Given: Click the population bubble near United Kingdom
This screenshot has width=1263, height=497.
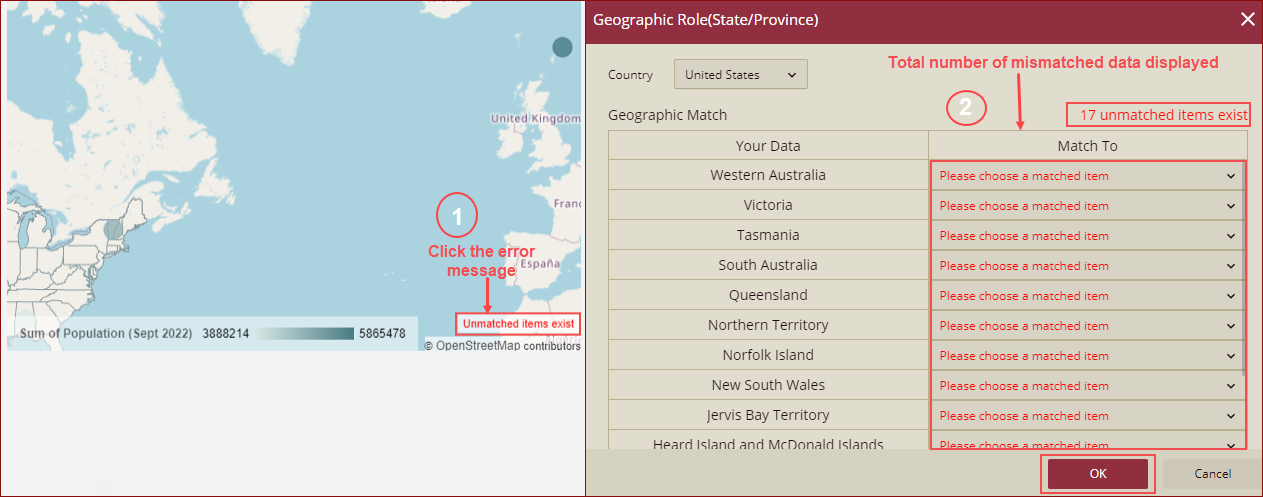Looking at the screenshot, I should (563, 46).
